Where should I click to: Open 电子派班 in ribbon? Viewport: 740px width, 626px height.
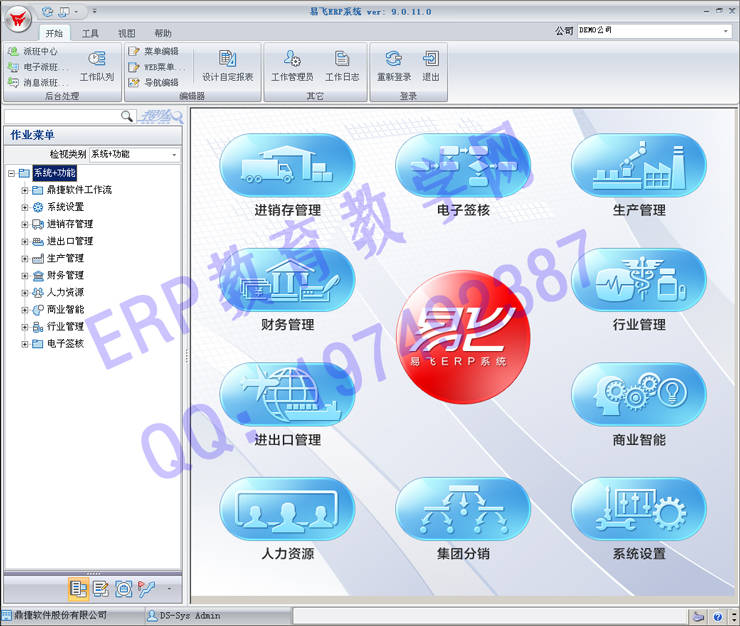tap(37, 67)
